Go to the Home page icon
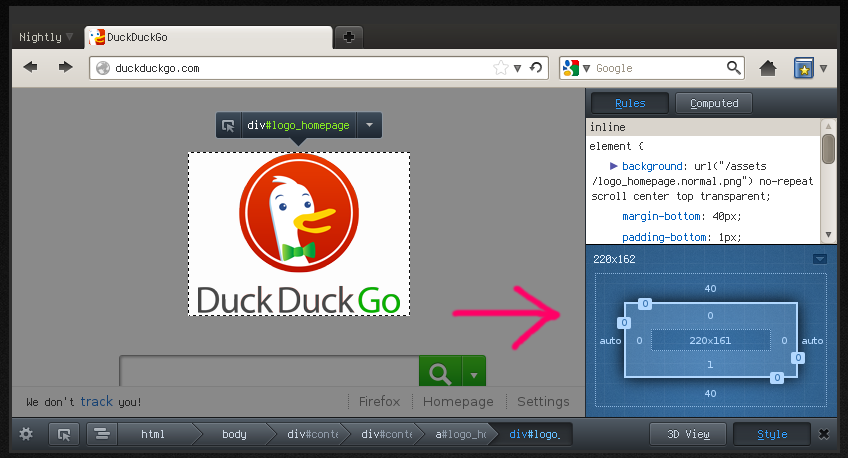 [767, 69]
